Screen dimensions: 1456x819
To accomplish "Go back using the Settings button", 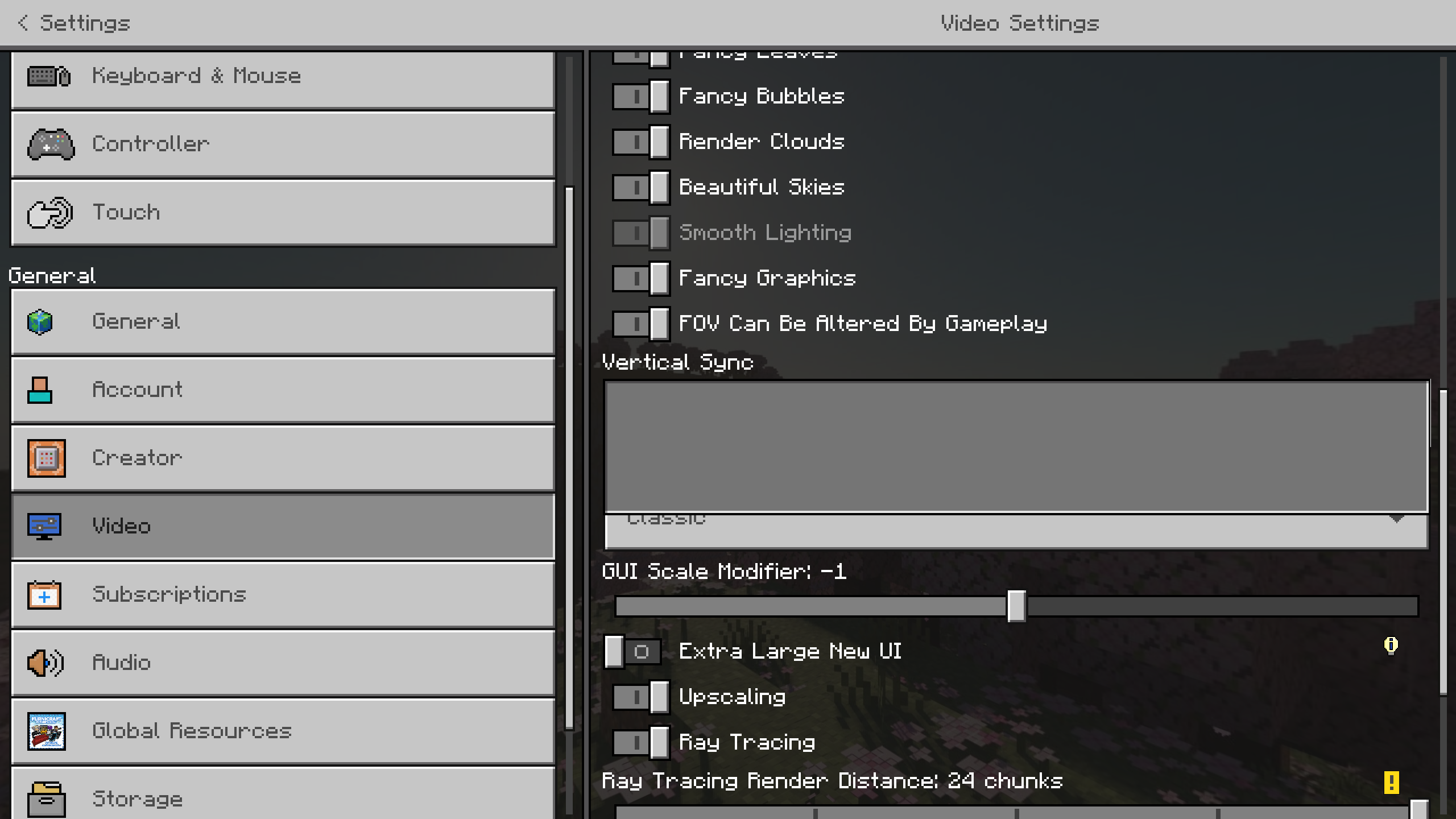I will (74, 23).
